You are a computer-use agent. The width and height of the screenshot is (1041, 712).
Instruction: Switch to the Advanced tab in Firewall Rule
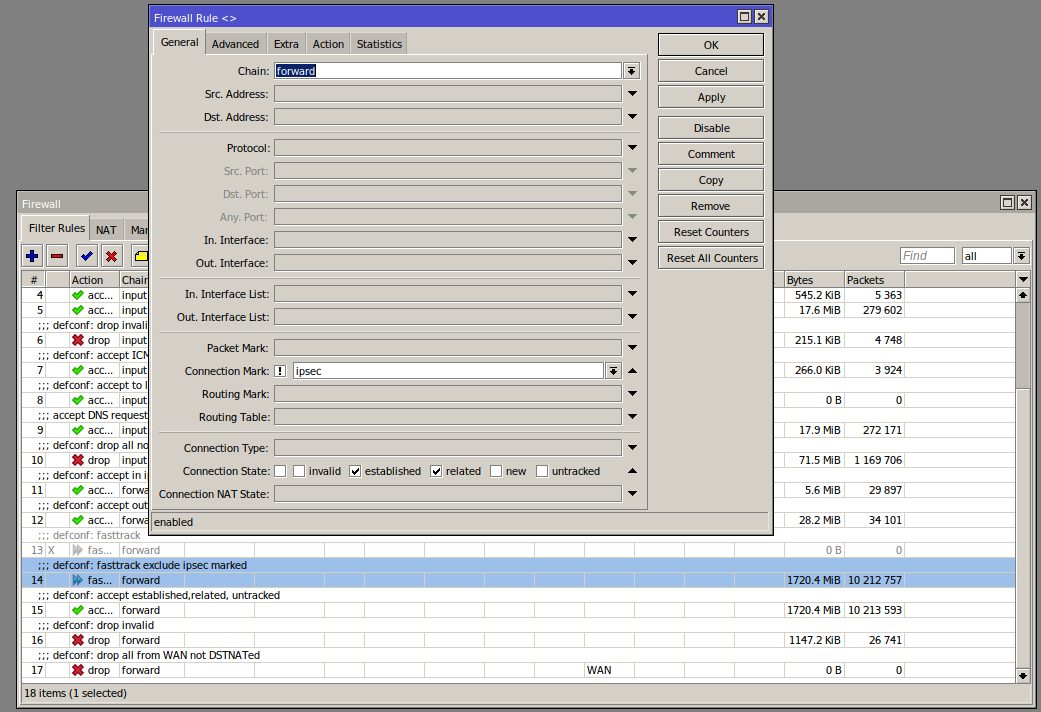(x=235, y=43)
